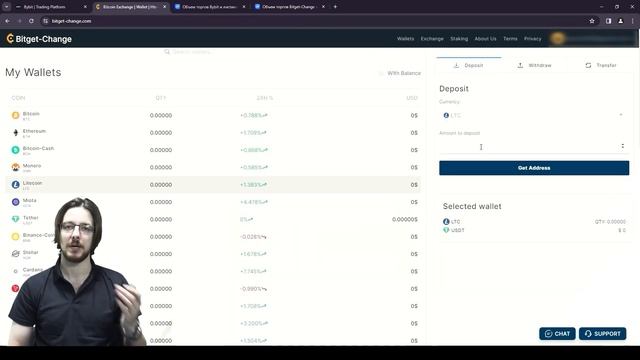Select the Ethereum wallet name
640x360 pixels.
point(34,131)
